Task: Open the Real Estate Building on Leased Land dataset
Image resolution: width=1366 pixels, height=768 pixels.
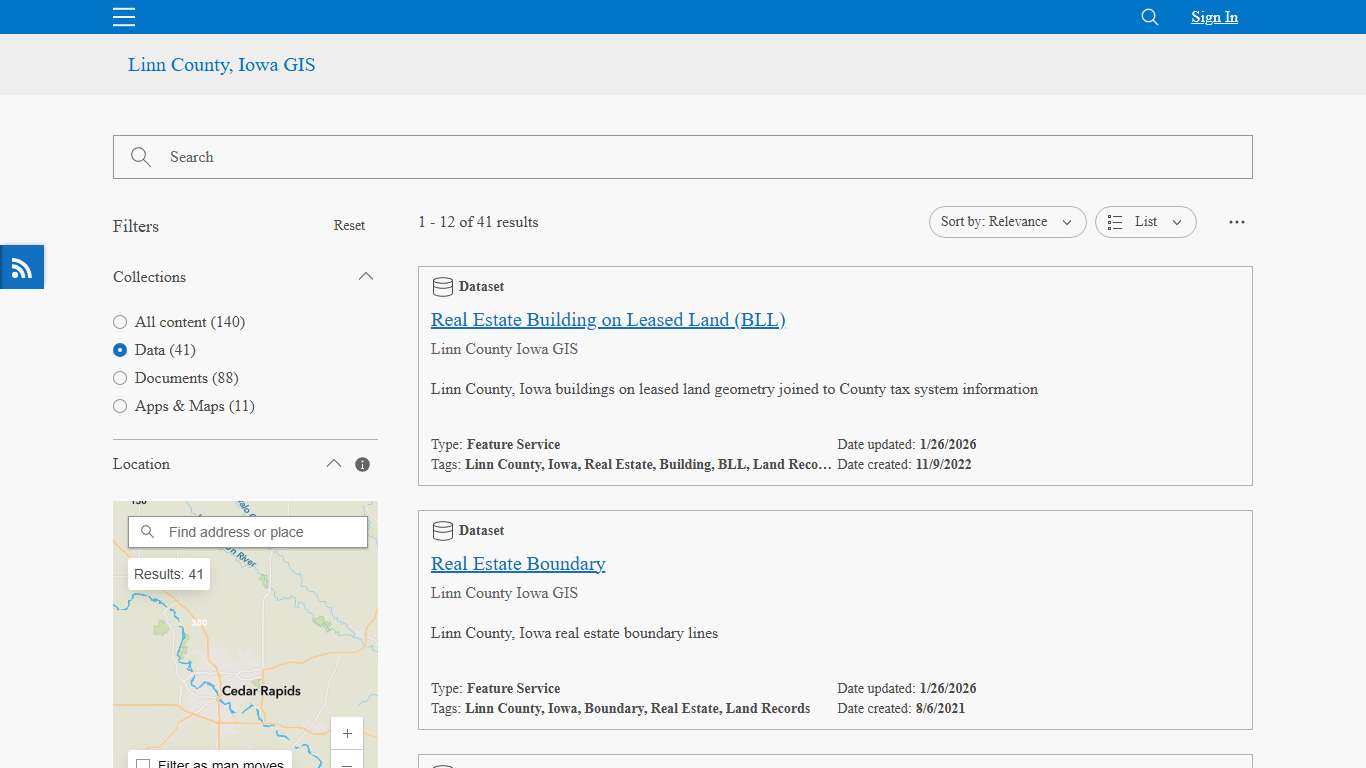Action: pyautogui.click(x=607, y=319)
